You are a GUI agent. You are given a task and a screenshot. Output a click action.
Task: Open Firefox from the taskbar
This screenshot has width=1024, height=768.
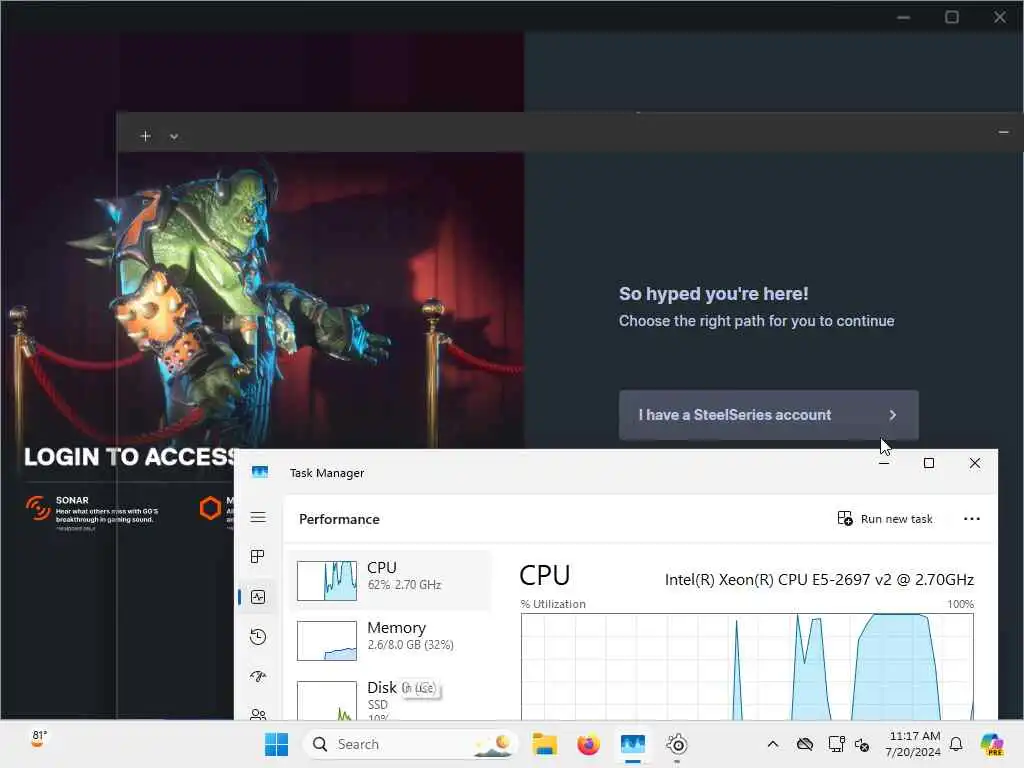point(588,744)
